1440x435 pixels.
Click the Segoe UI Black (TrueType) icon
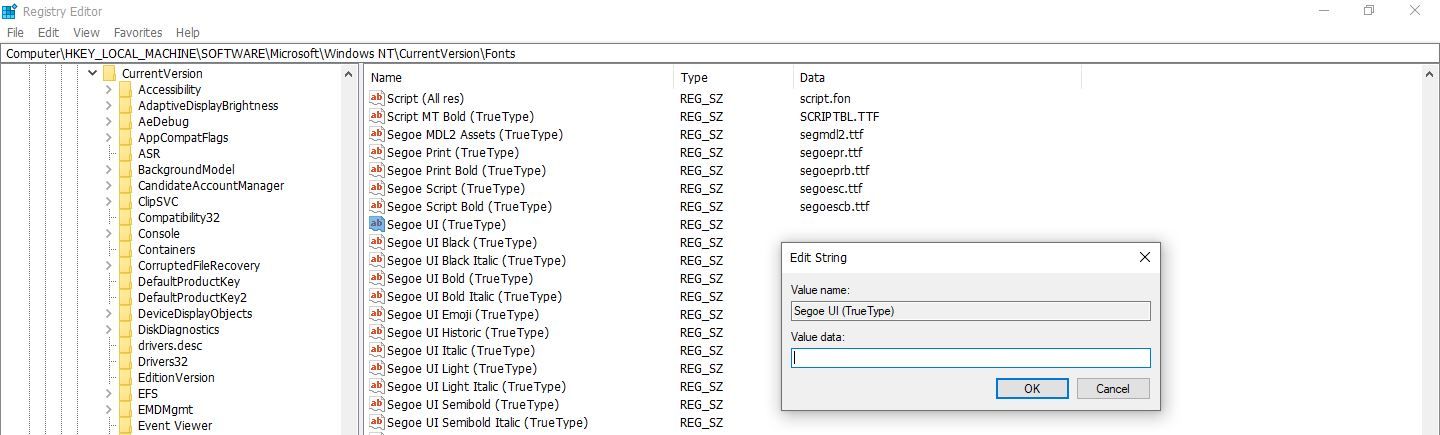click(x=377, y=242)
